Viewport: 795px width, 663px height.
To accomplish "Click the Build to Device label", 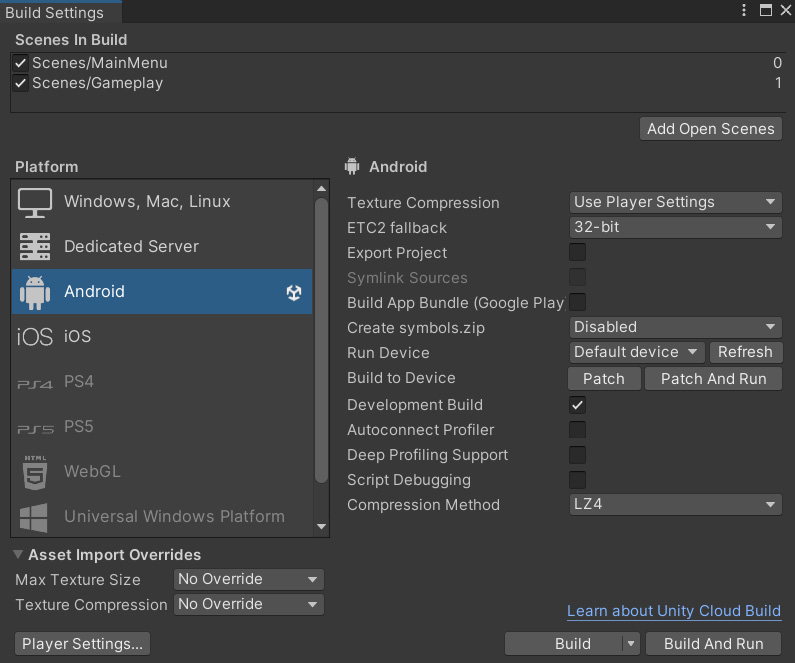I will pos(401,378).
